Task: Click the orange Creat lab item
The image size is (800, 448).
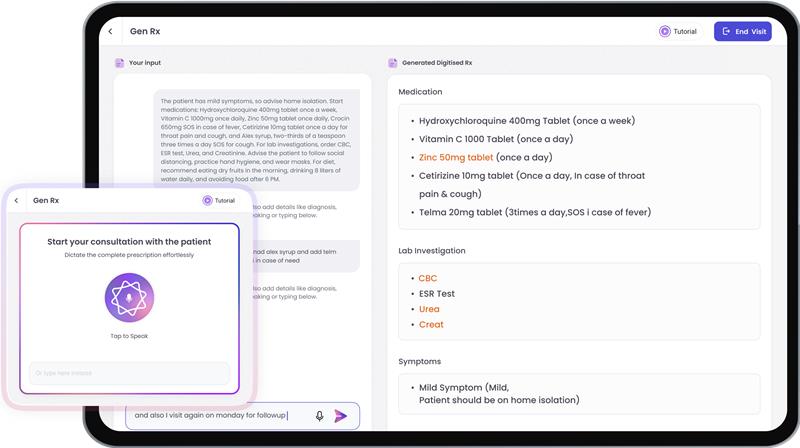Action: click(x=431, y=324)
